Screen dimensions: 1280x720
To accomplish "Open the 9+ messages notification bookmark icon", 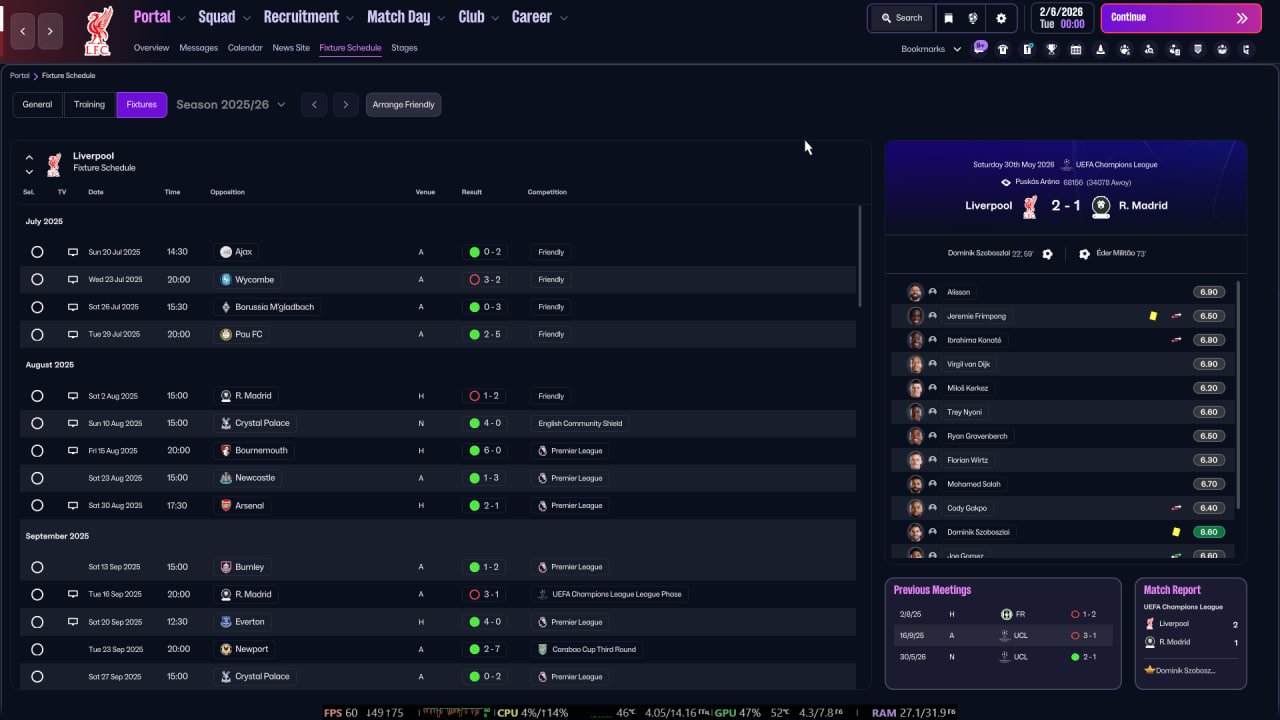I will (980, 48).
